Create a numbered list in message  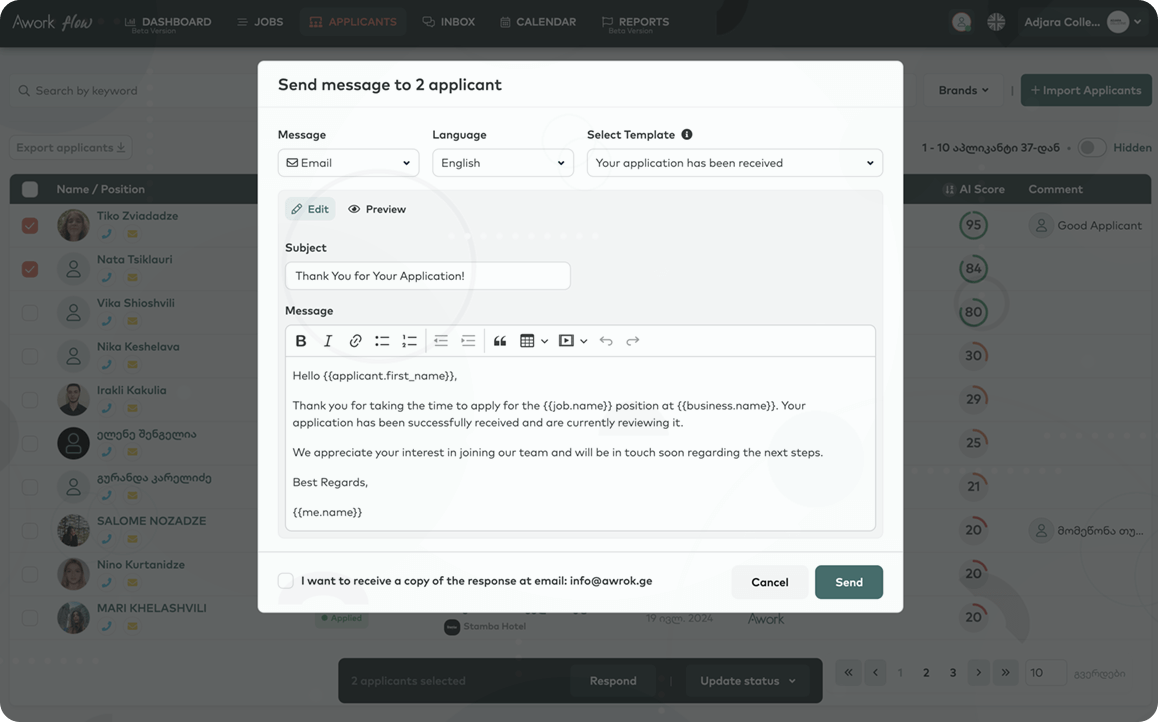pos(409,341)
